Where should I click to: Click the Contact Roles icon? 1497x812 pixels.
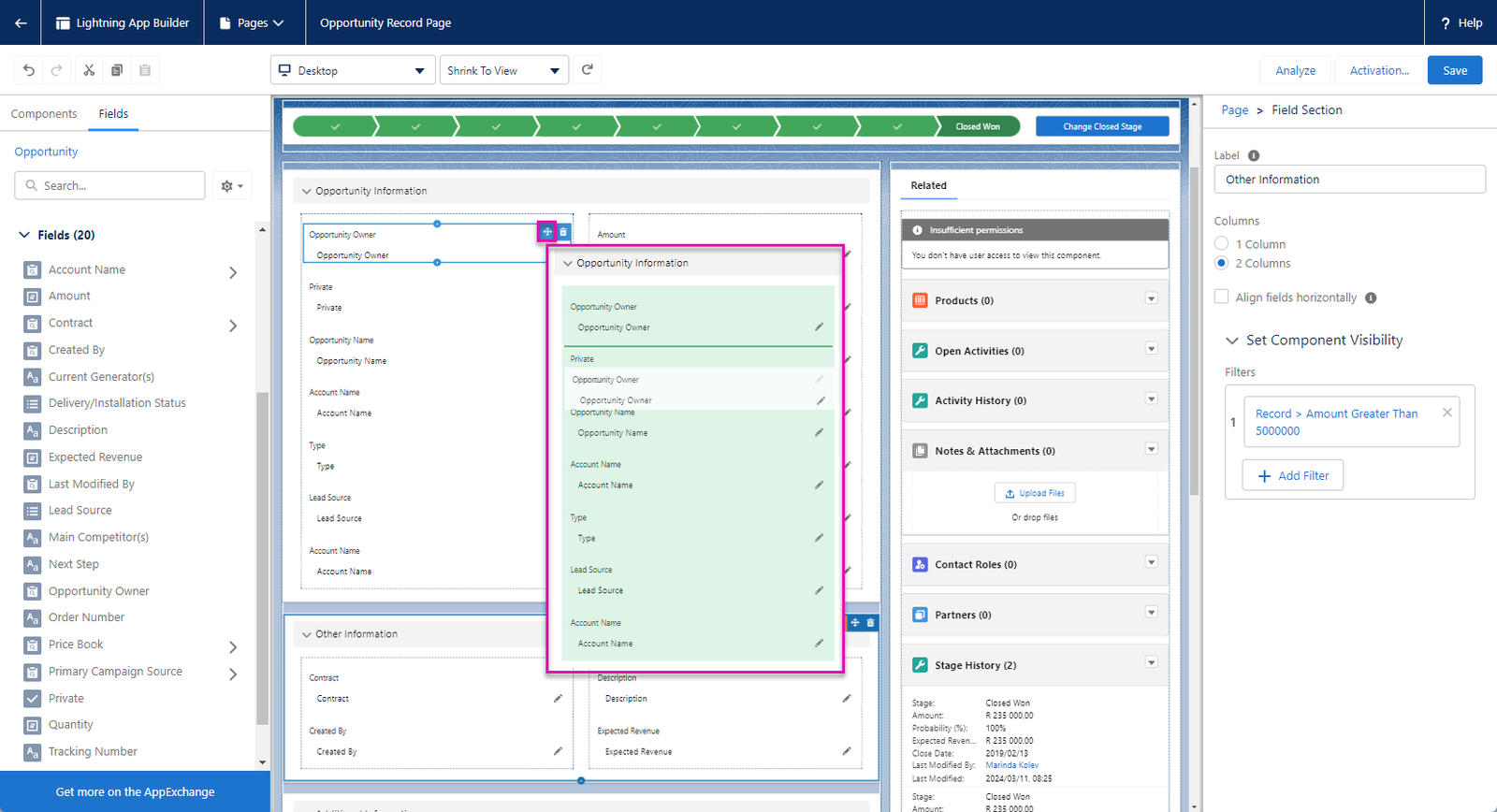tap(920, 564)
